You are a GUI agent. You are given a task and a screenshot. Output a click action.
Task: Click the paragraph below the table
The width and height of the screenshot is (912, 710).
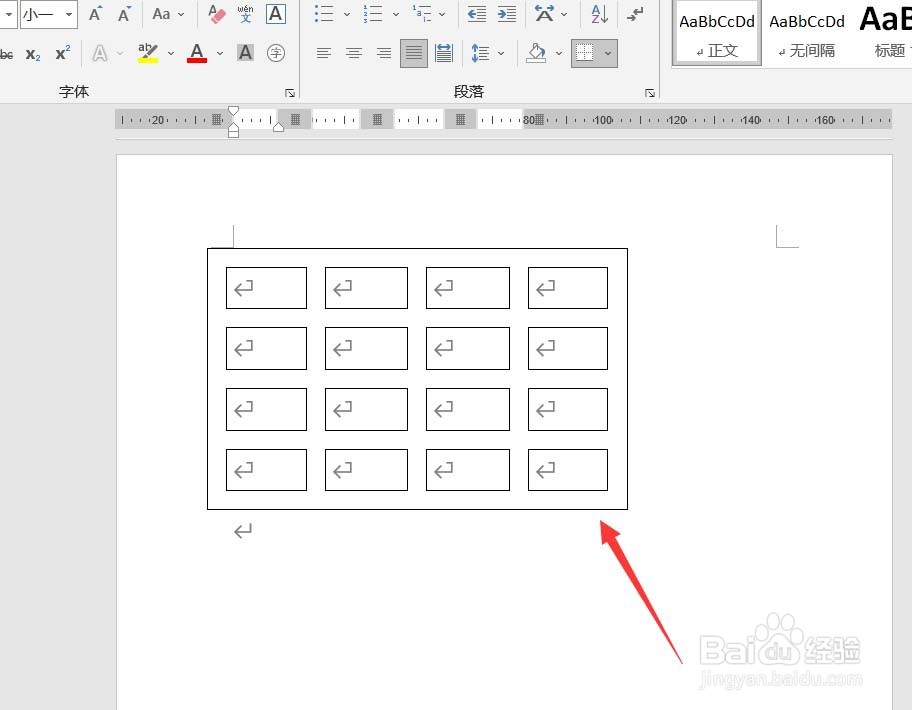[243, 530]
